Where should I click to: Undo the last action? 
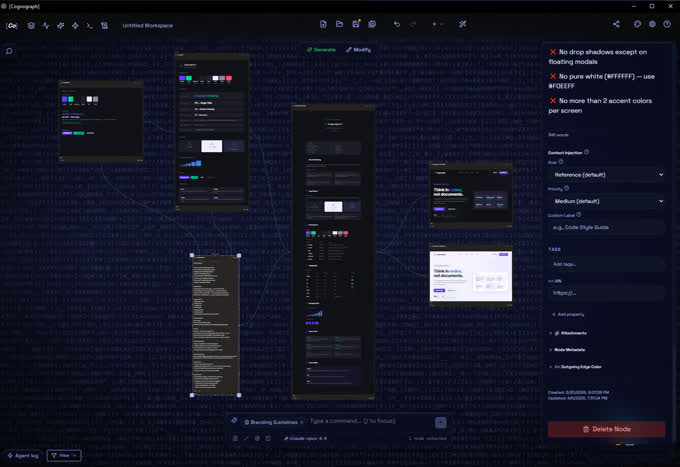(x=396, y=24)
